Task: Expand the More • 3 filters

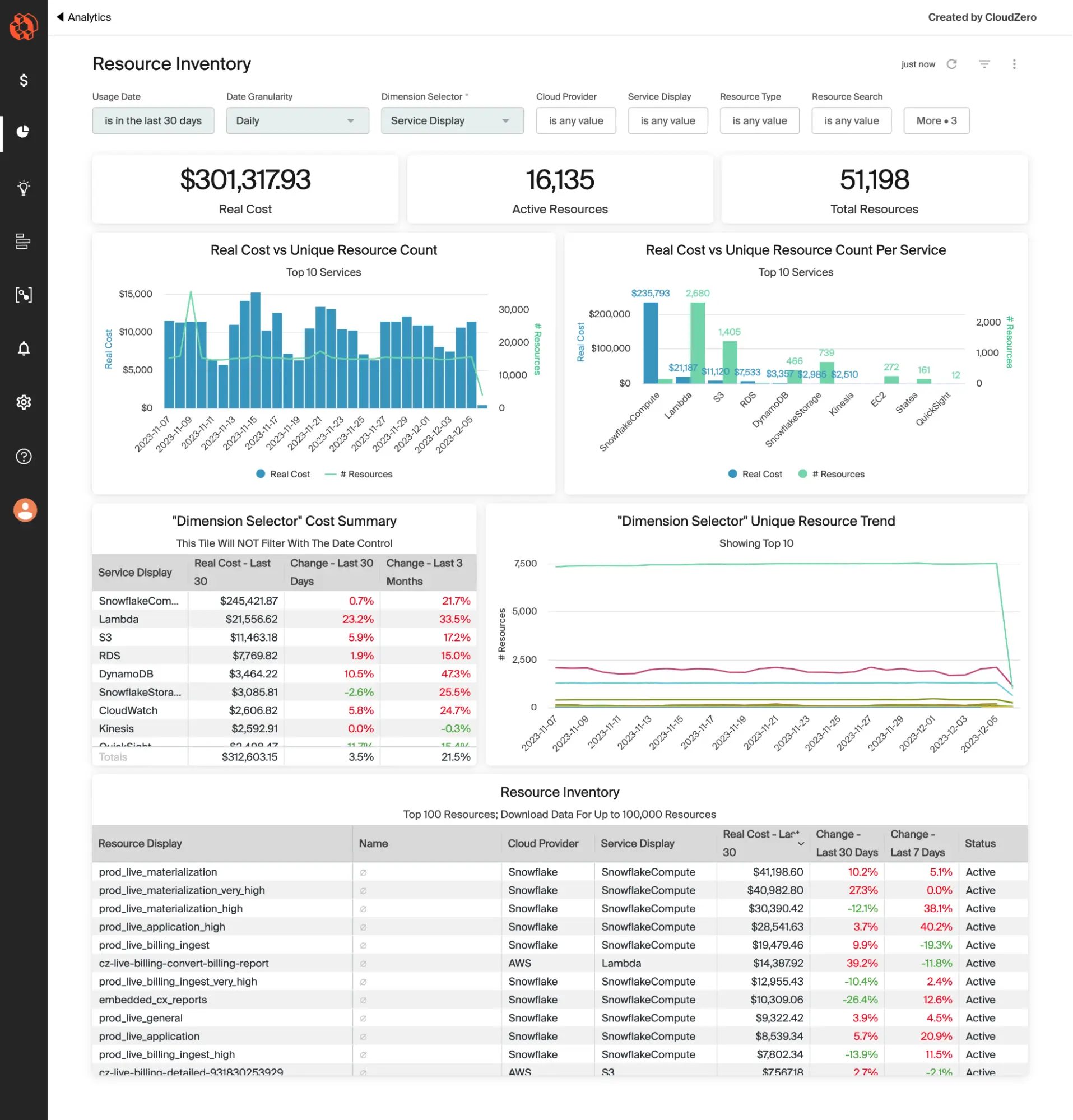Action: coord(936,120)
